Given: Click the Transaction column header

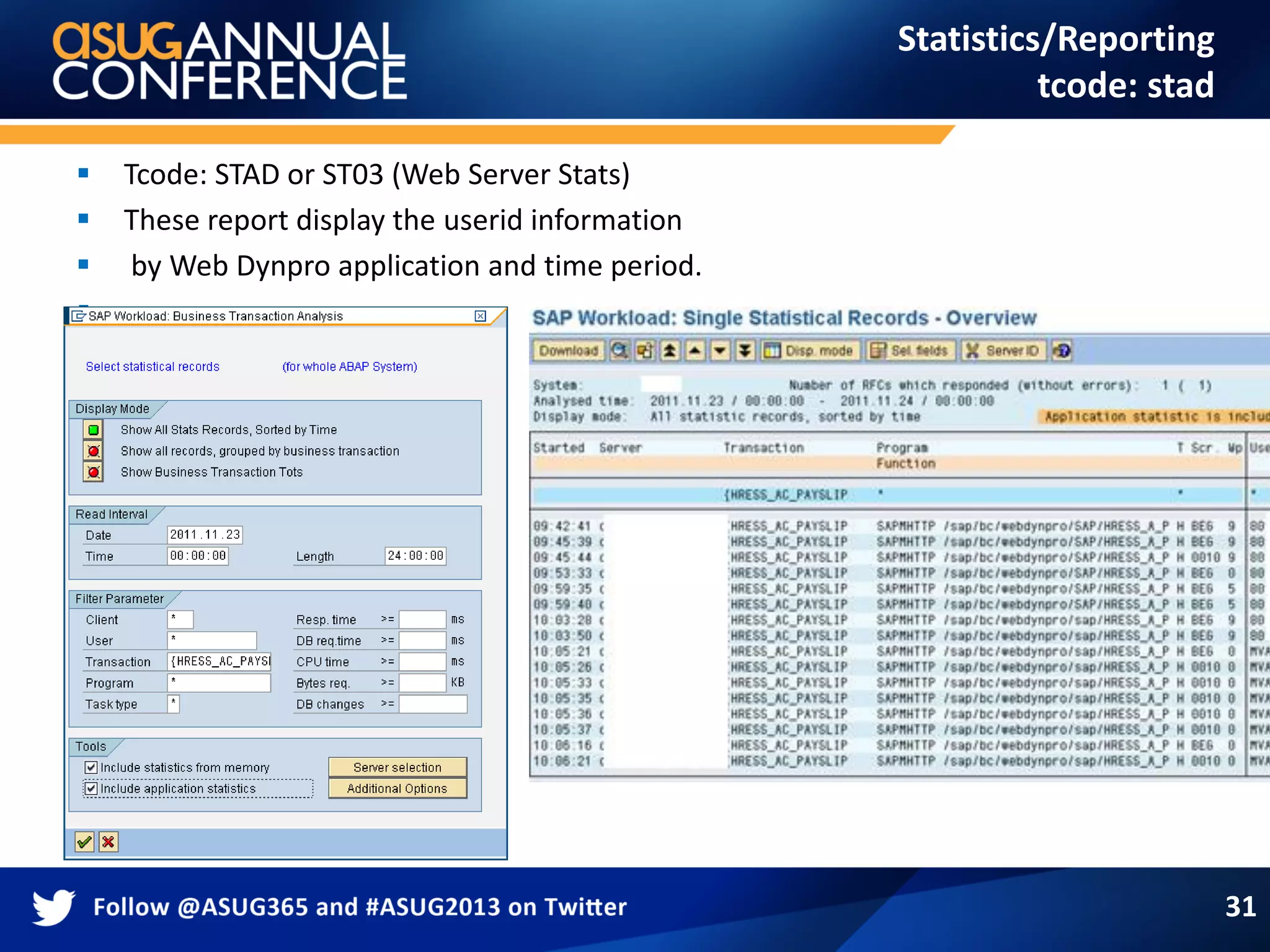Looking at the screenshot, I should pyautogui.click(x=764, y=447).
